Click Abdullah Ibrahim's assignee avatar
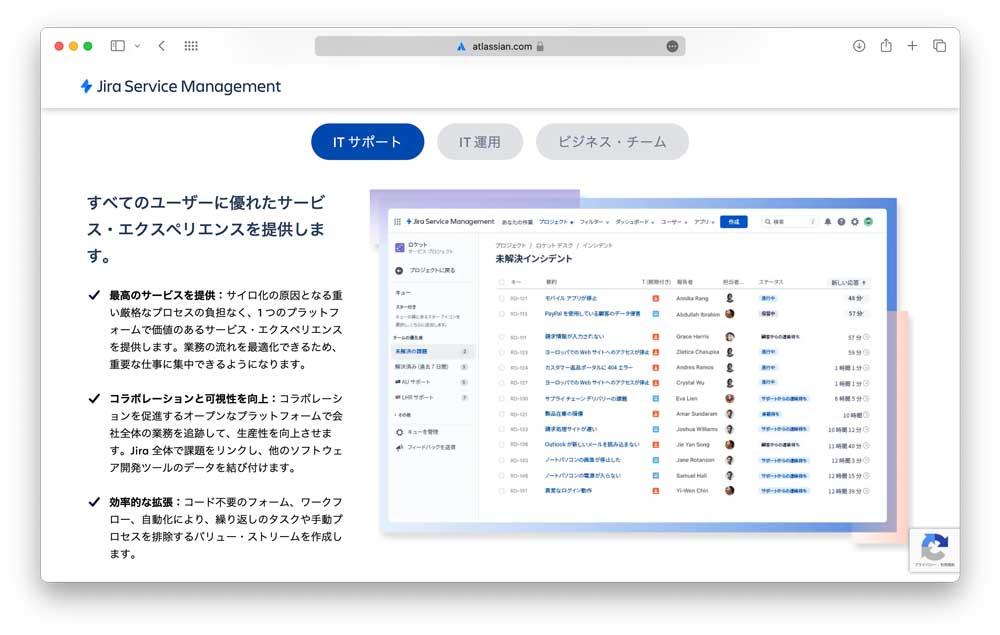Image resolution: width=1000 pixels, height=635 pixels. [730, 314]
